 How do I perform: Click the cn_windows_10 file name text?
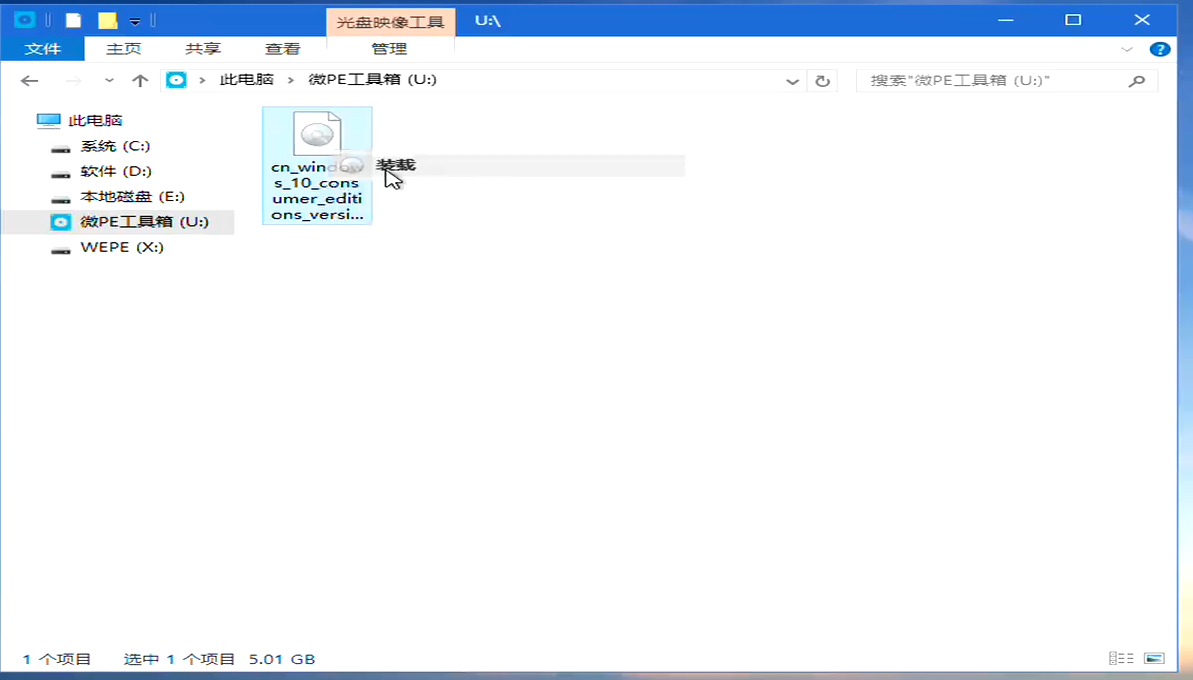[317, 191]
